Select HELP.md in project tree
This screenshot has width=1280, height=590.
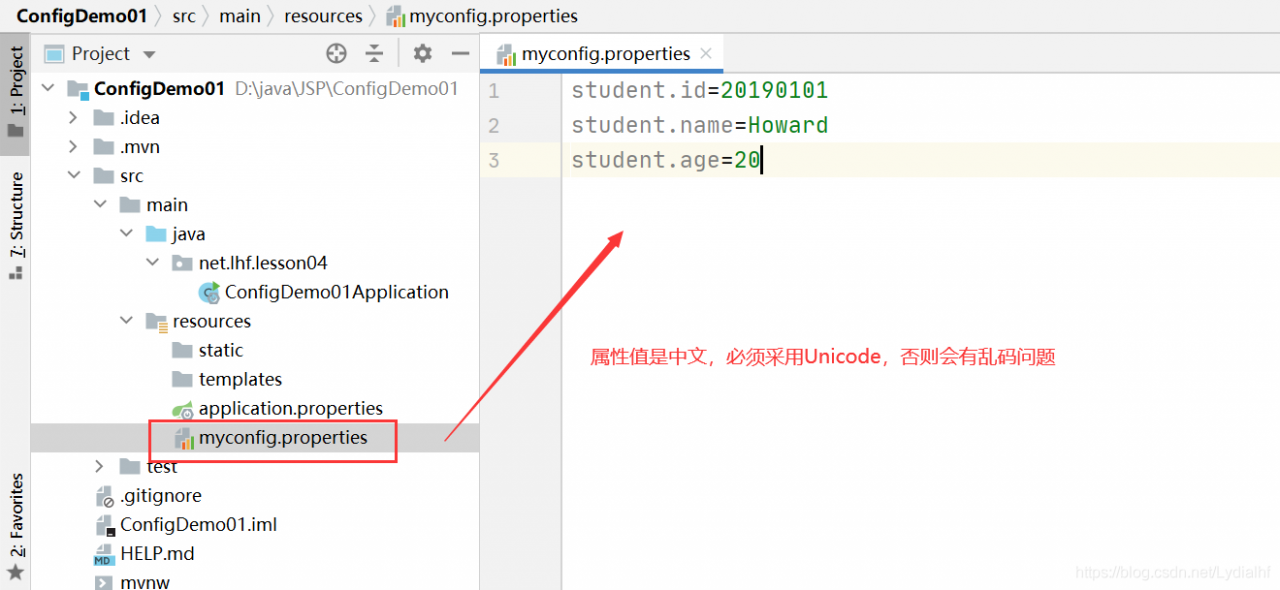point(157,553)
